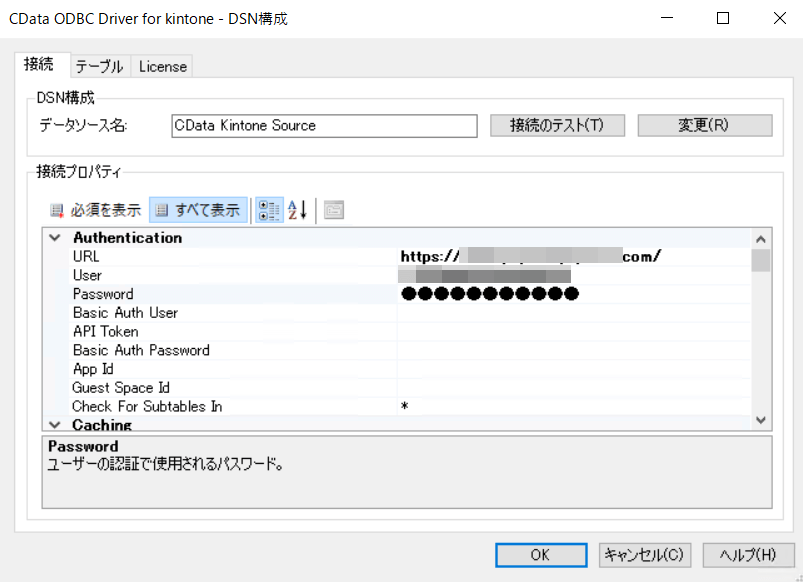Click the property grid scroll down arrow
Screen dimensions: 803x582
pos(761,420)
